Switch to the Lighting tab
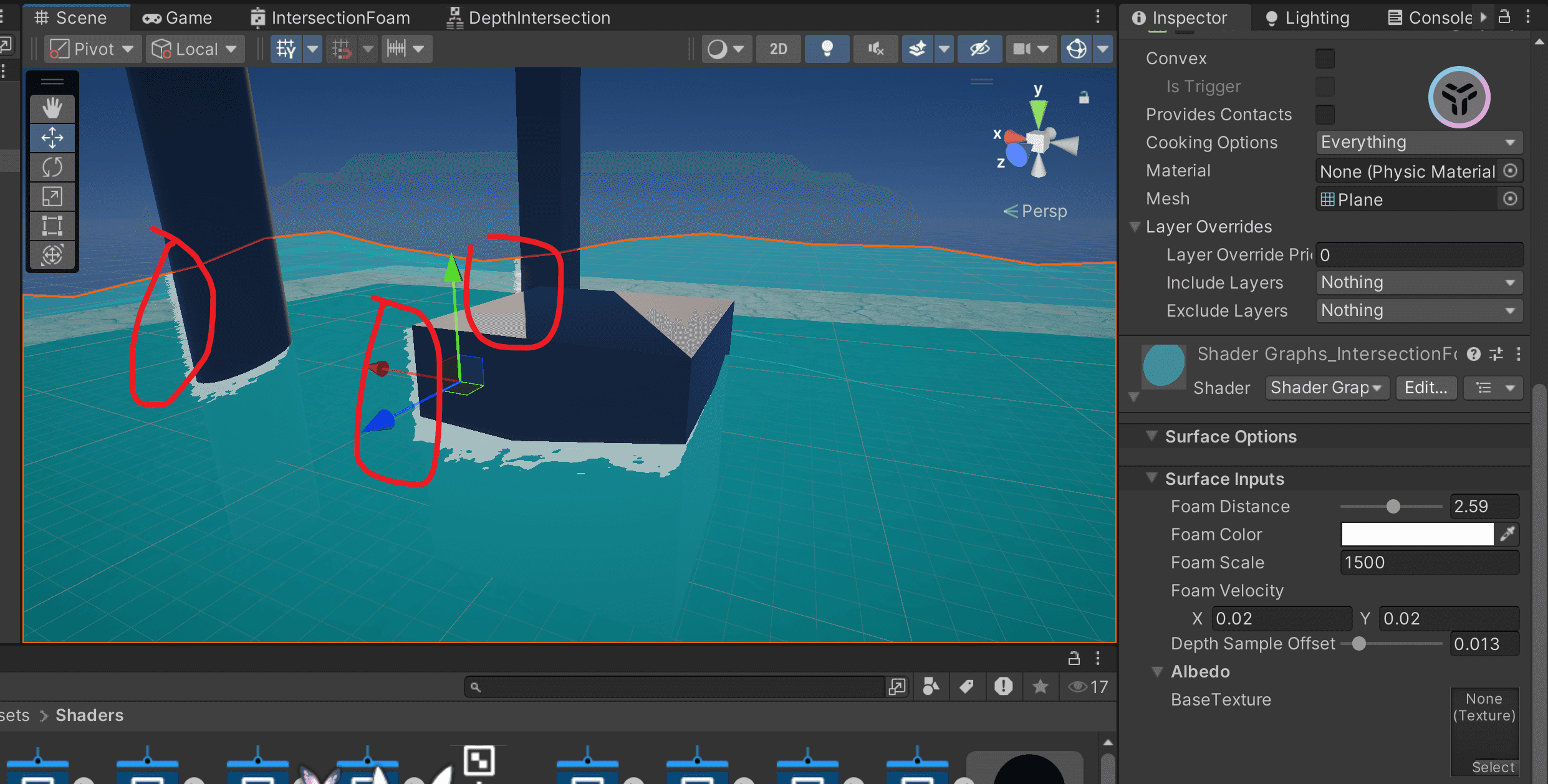 coord(1307,17)
